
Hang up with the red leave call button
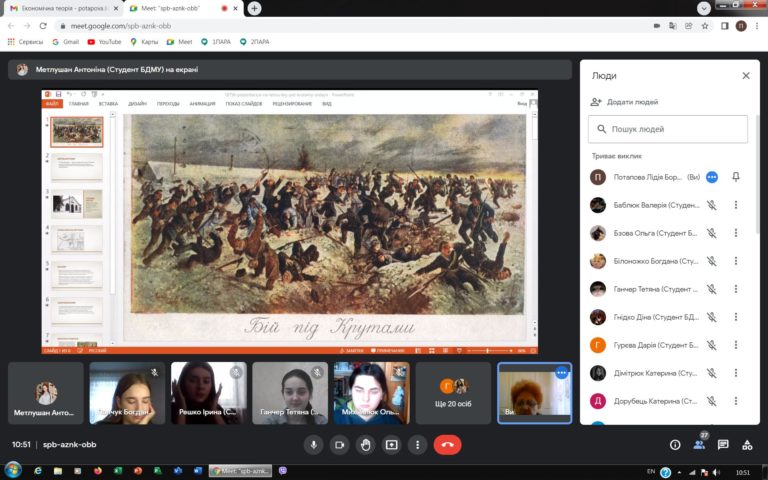(447, 445)
